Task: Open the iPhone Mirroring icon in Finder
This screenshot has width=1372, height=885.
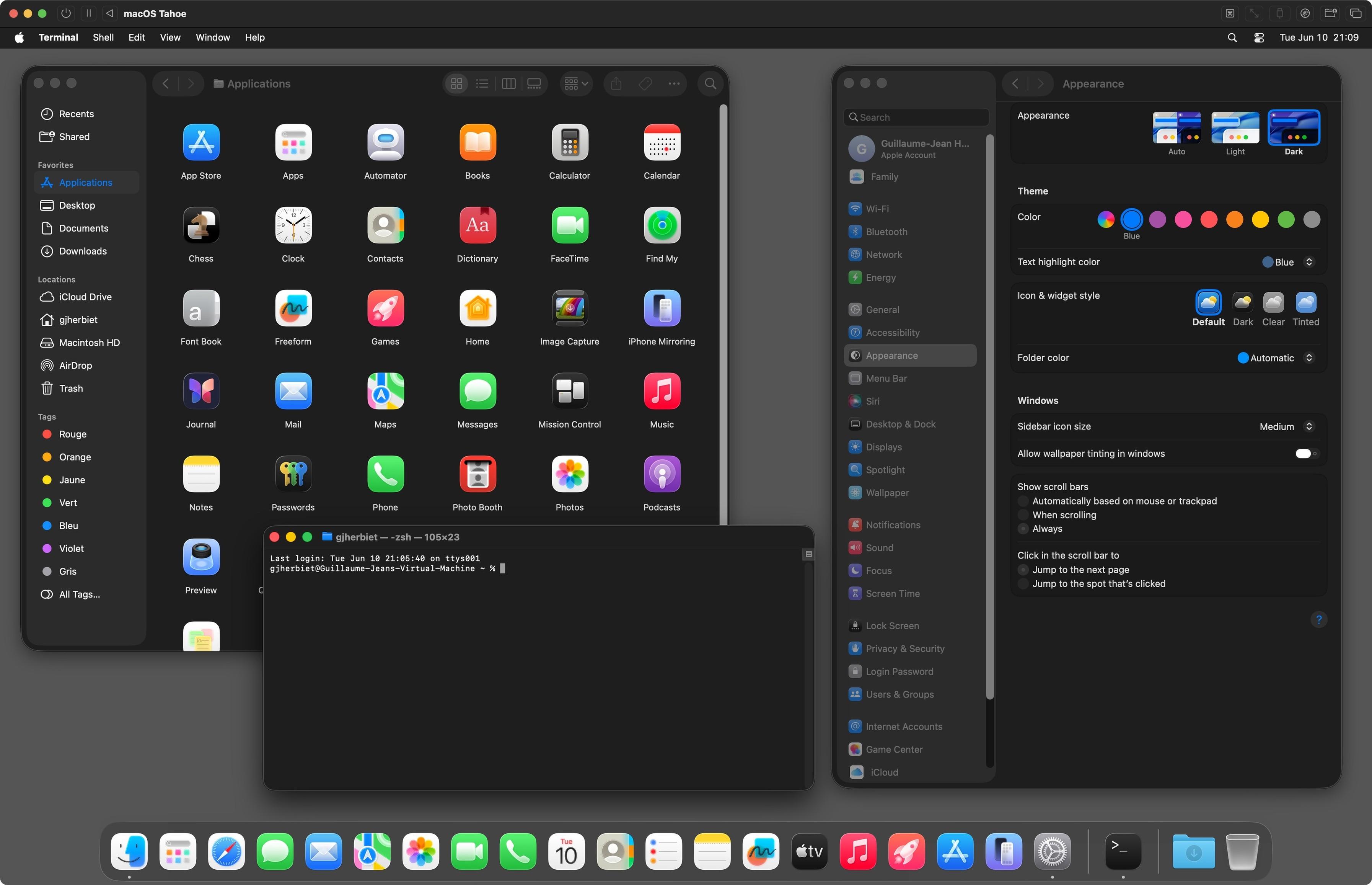Action: pos(662,308)
